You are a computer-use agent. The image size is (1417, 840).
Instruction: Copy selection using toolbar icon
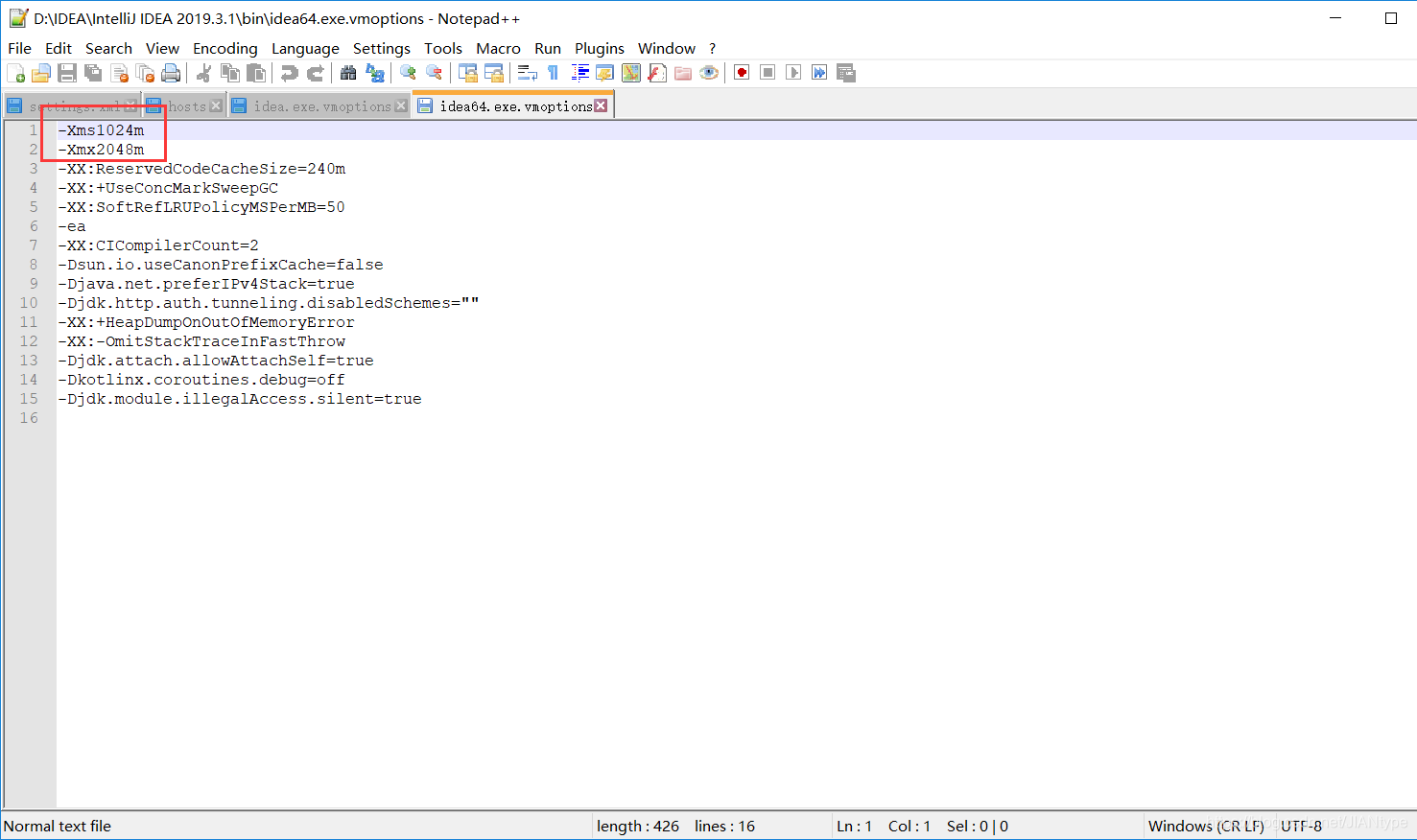pyautogui.click(x=230, y=73)
